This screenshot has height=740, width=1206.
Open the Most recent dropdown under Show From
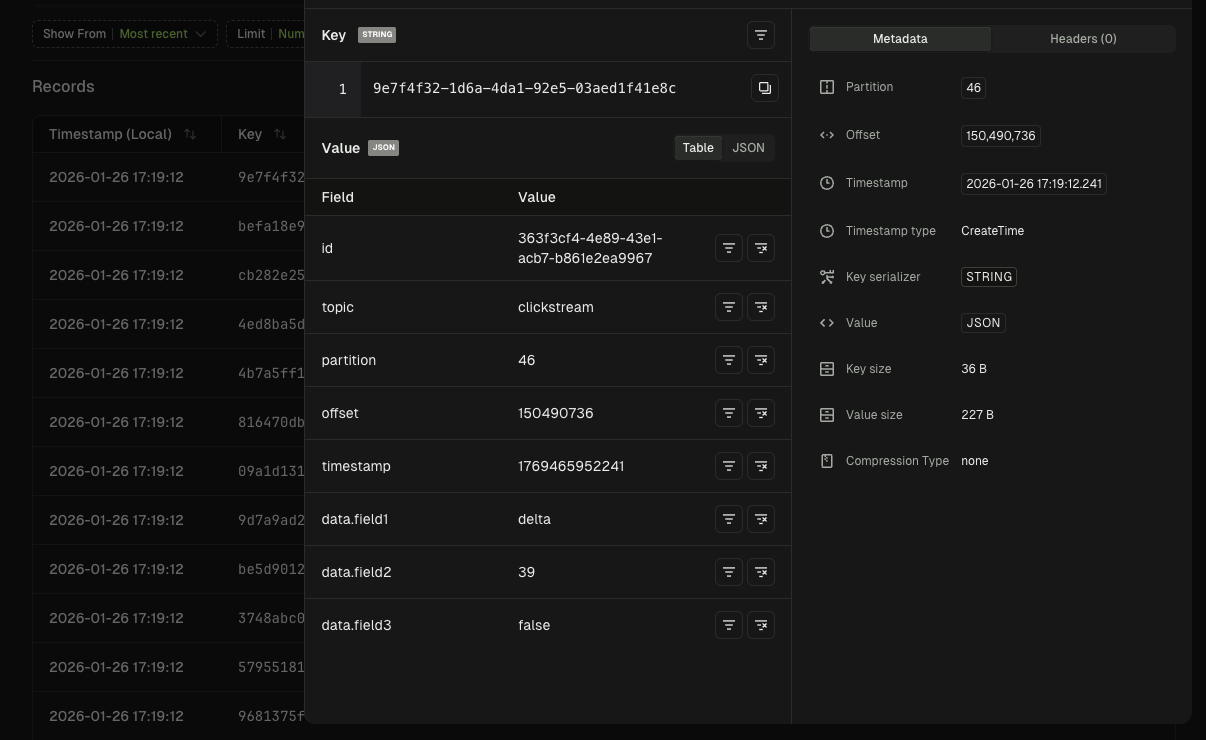click(x=163, y=33)
